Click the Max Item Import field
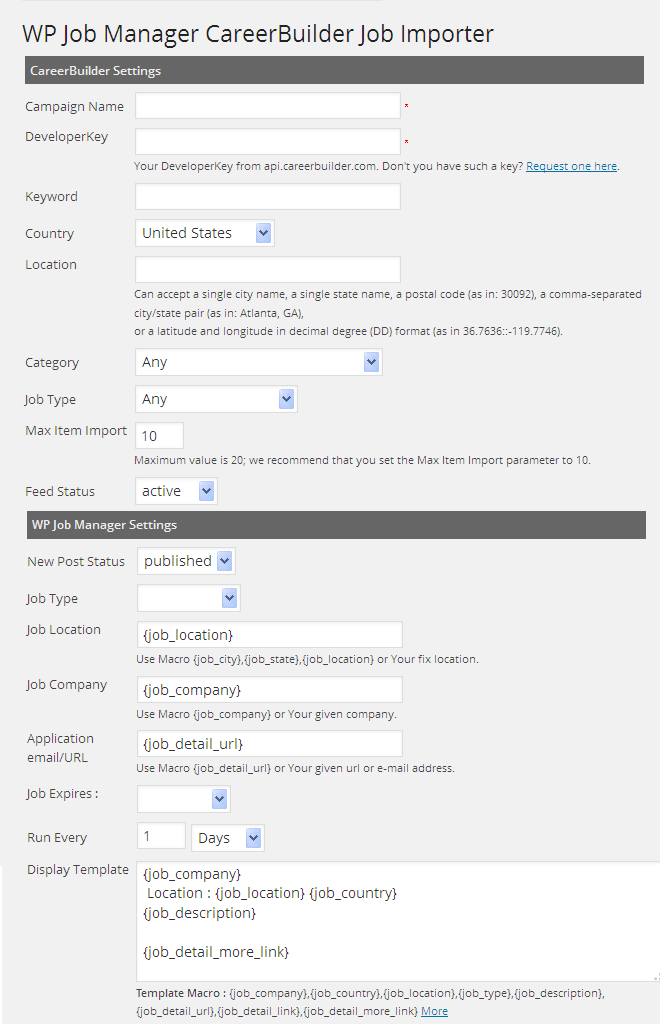 tap(159, 435)
